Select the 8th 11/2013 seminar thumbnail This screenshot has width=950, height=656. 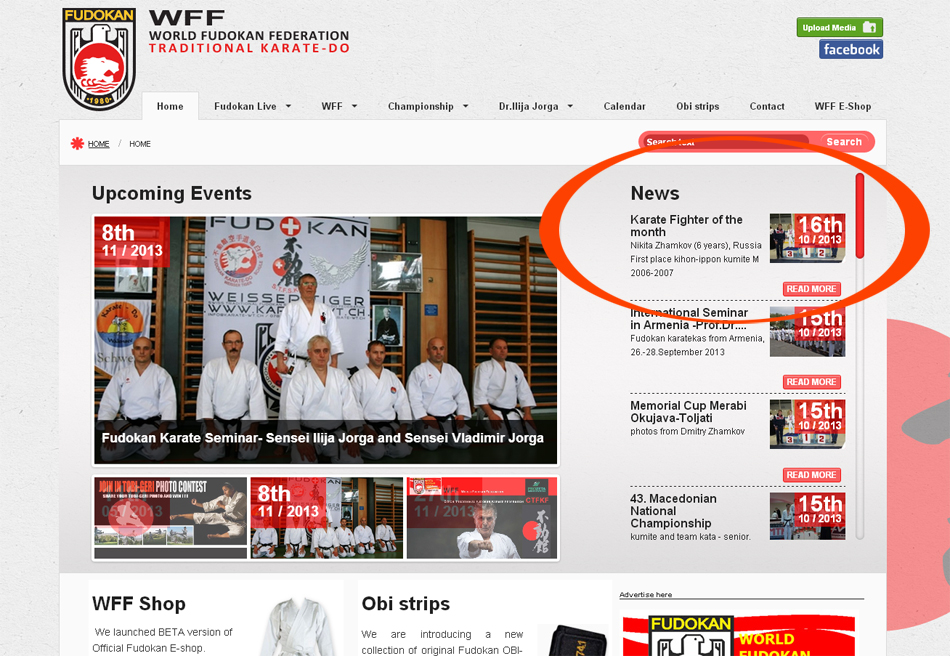[327, 518]
